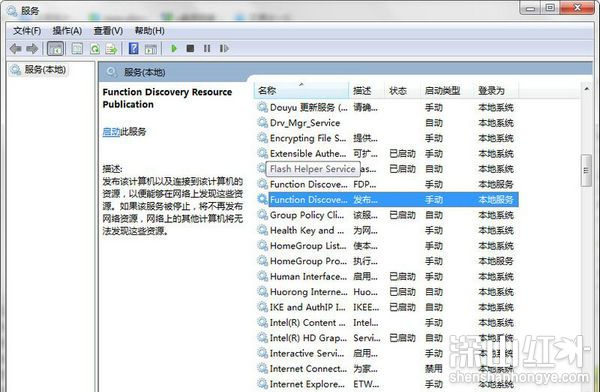Screen dimensions: 600x392
Task: Maximize the 服务 window
Action: pos(550,8)
